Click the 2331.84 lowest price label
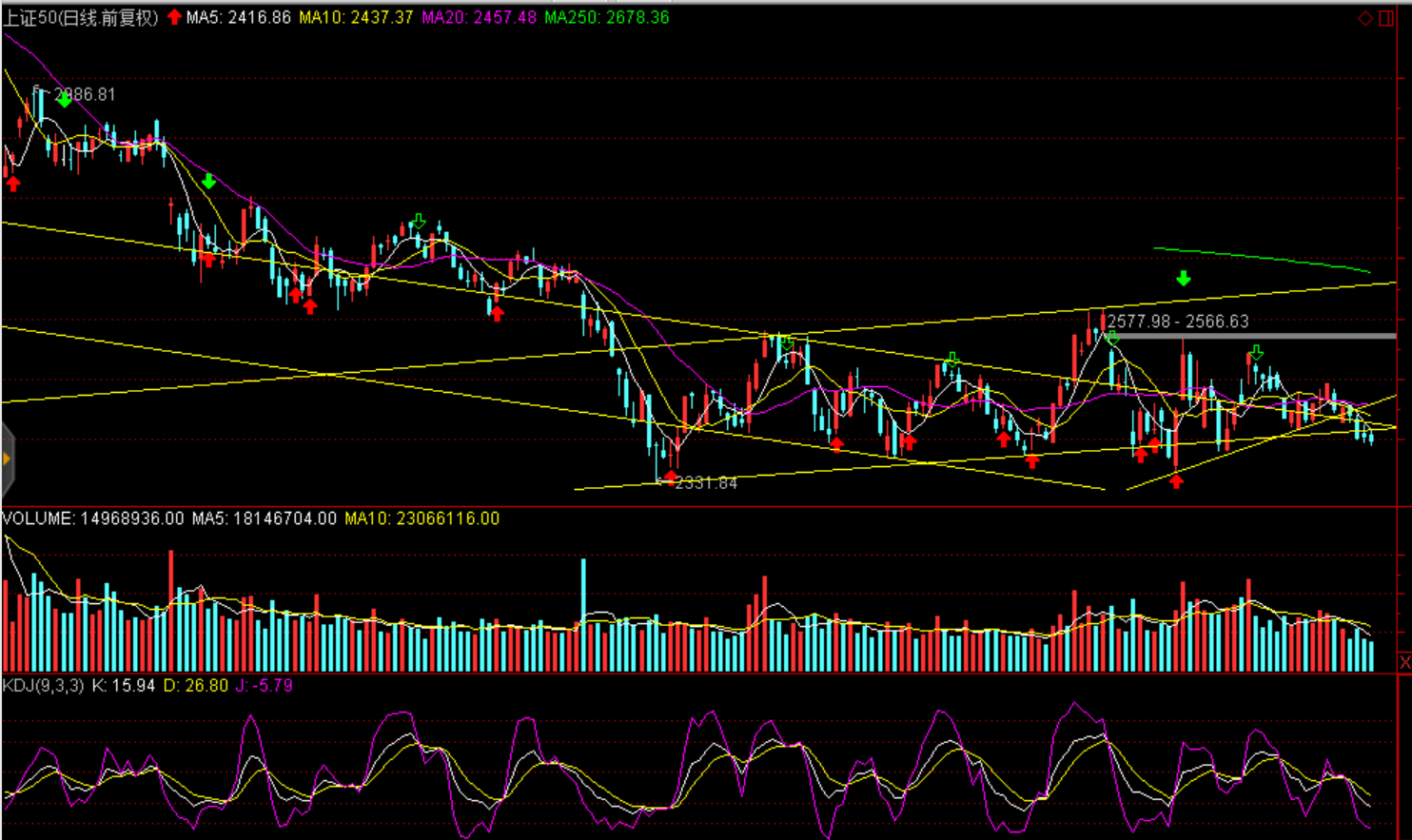 pos(706,483)
